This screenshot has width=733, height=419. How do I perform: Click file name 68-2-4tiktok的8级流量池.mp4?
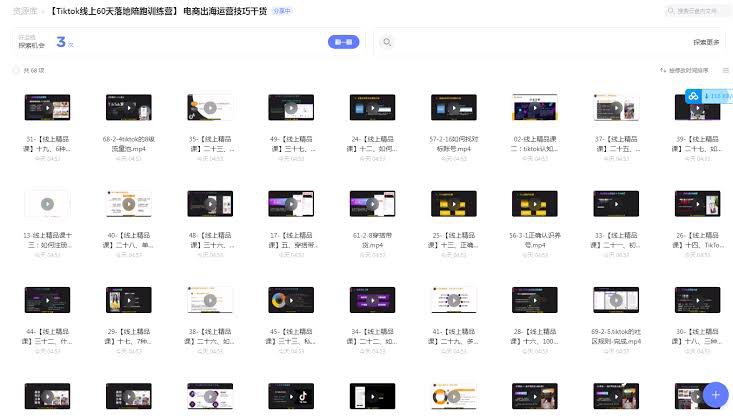click(129, 144)
